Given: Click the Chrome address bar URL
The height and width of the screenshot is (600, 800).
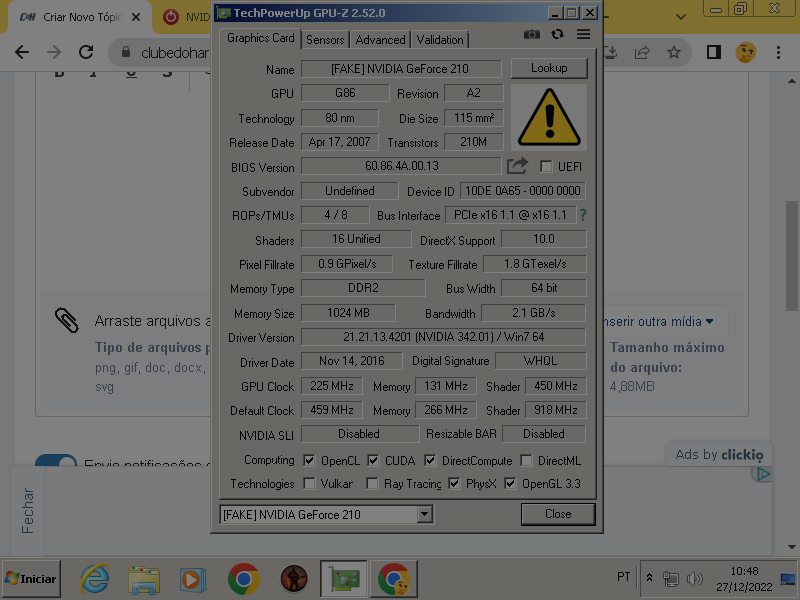Looking at the screenshot, I should click(x=174, y=53).
